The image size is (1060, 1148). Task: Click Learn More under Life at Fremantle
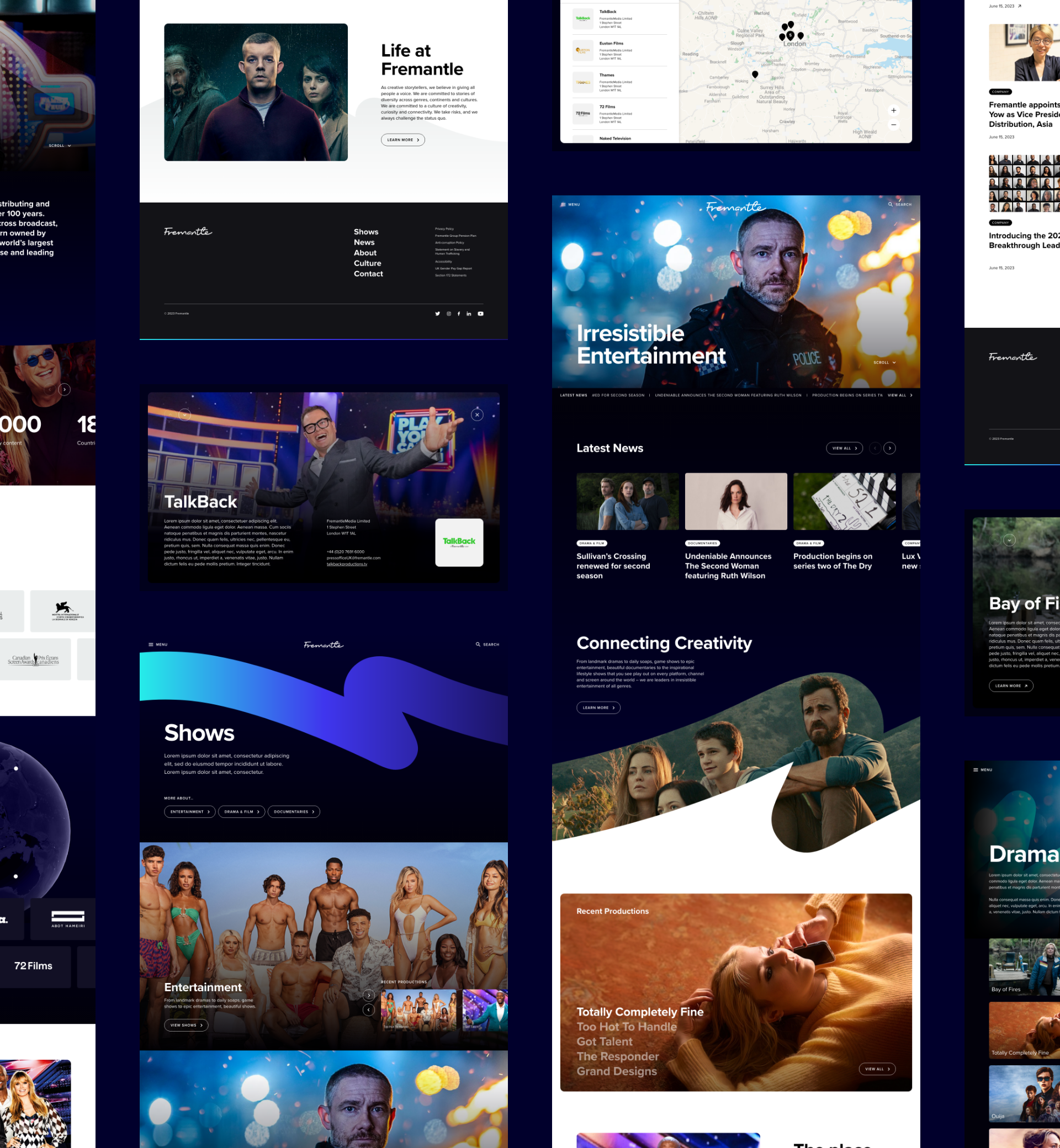click(402, 140)
